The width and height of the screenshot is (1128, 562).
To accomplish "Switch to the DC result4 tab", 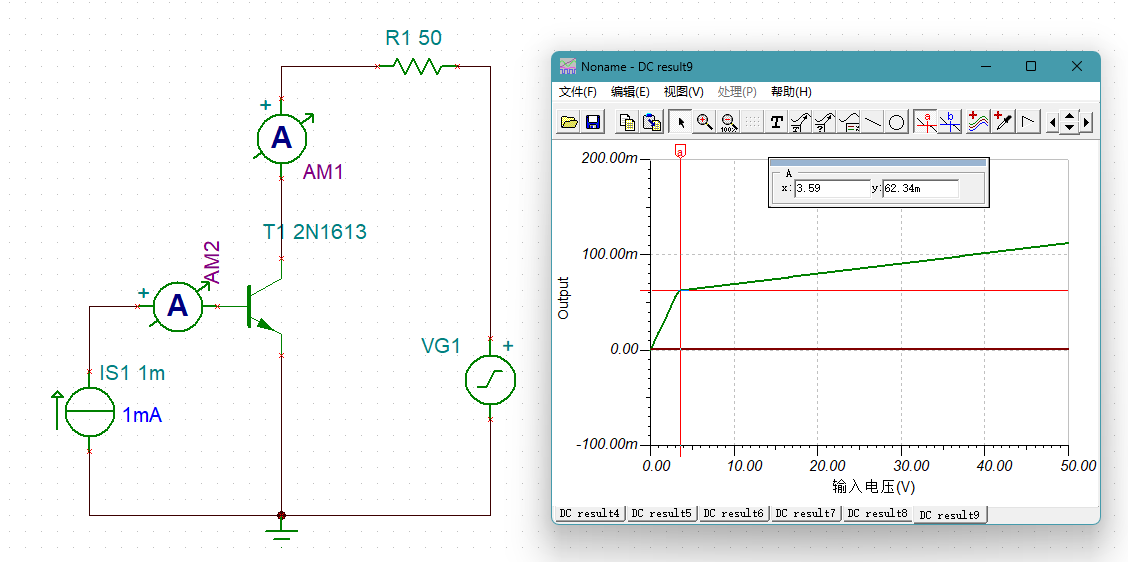I will click(589, 513).
